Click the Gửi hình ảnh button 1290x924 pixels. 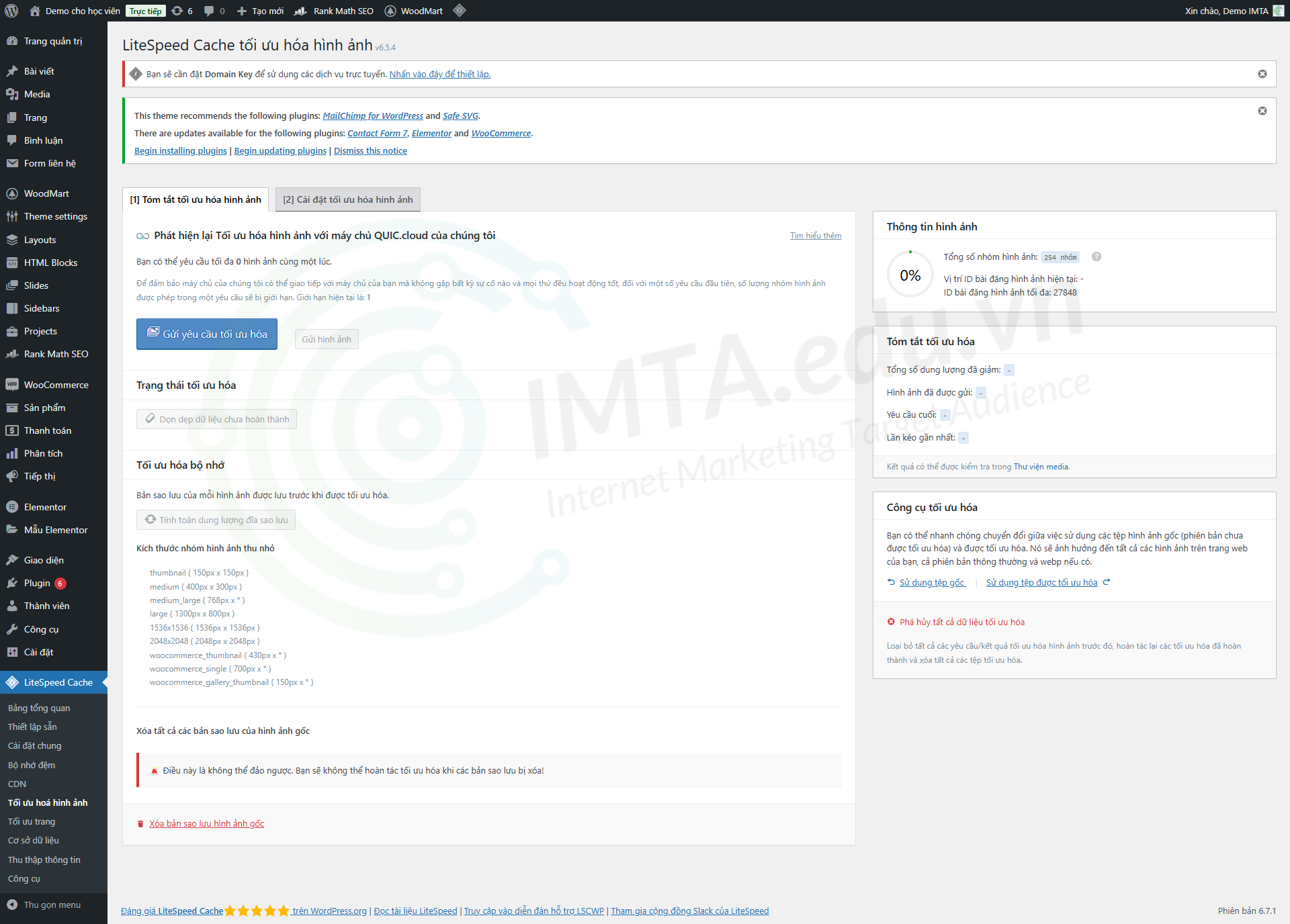click(327, 339)
